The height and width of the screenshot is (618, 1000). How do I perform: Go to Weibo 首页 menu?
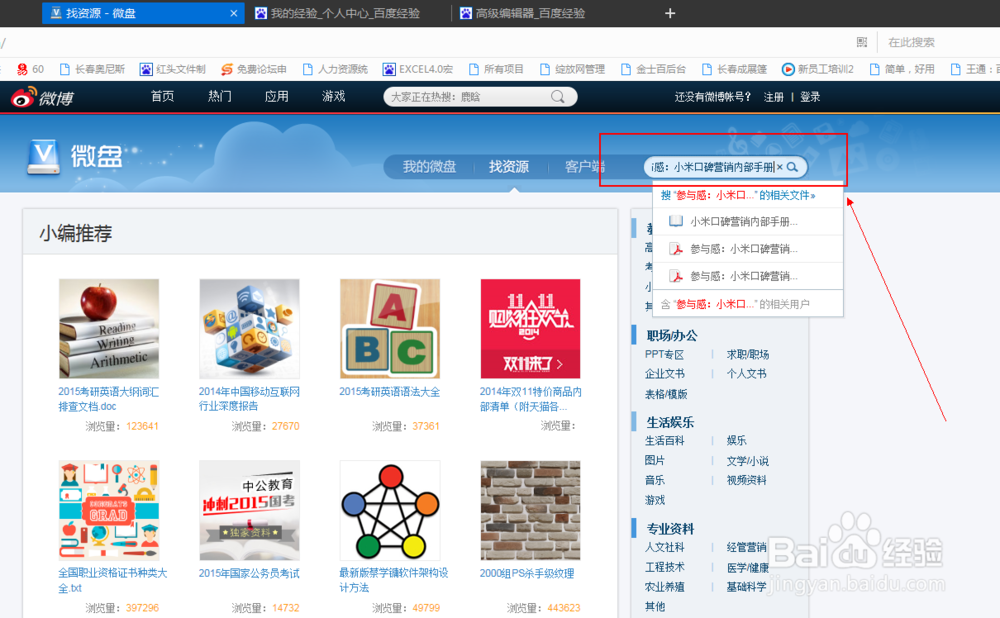click(x=162, y=96)
